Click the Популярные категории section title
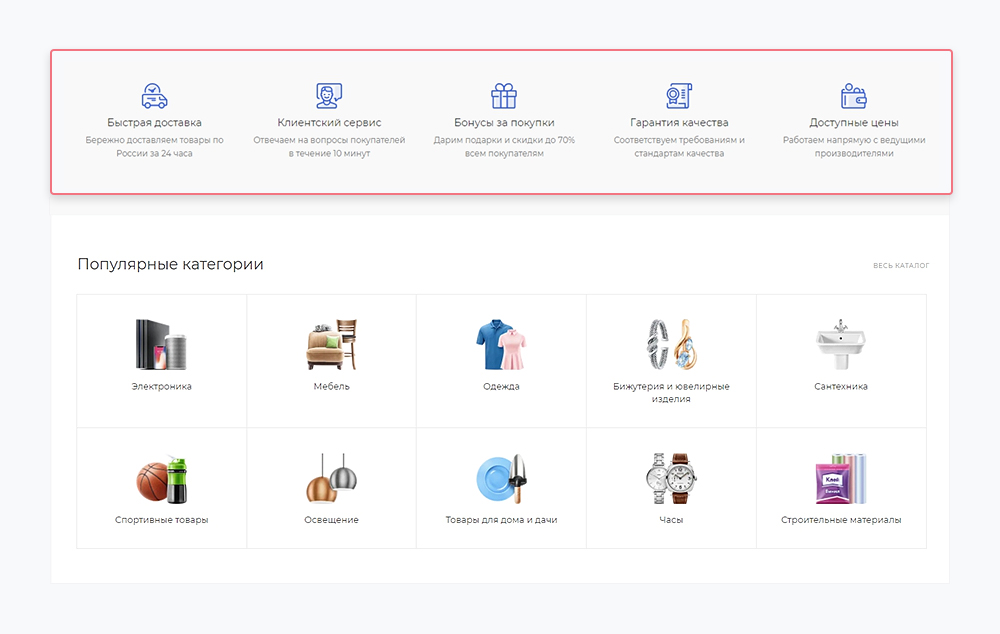The height and width of the screenshot is (634, 1000). [170, 265]
